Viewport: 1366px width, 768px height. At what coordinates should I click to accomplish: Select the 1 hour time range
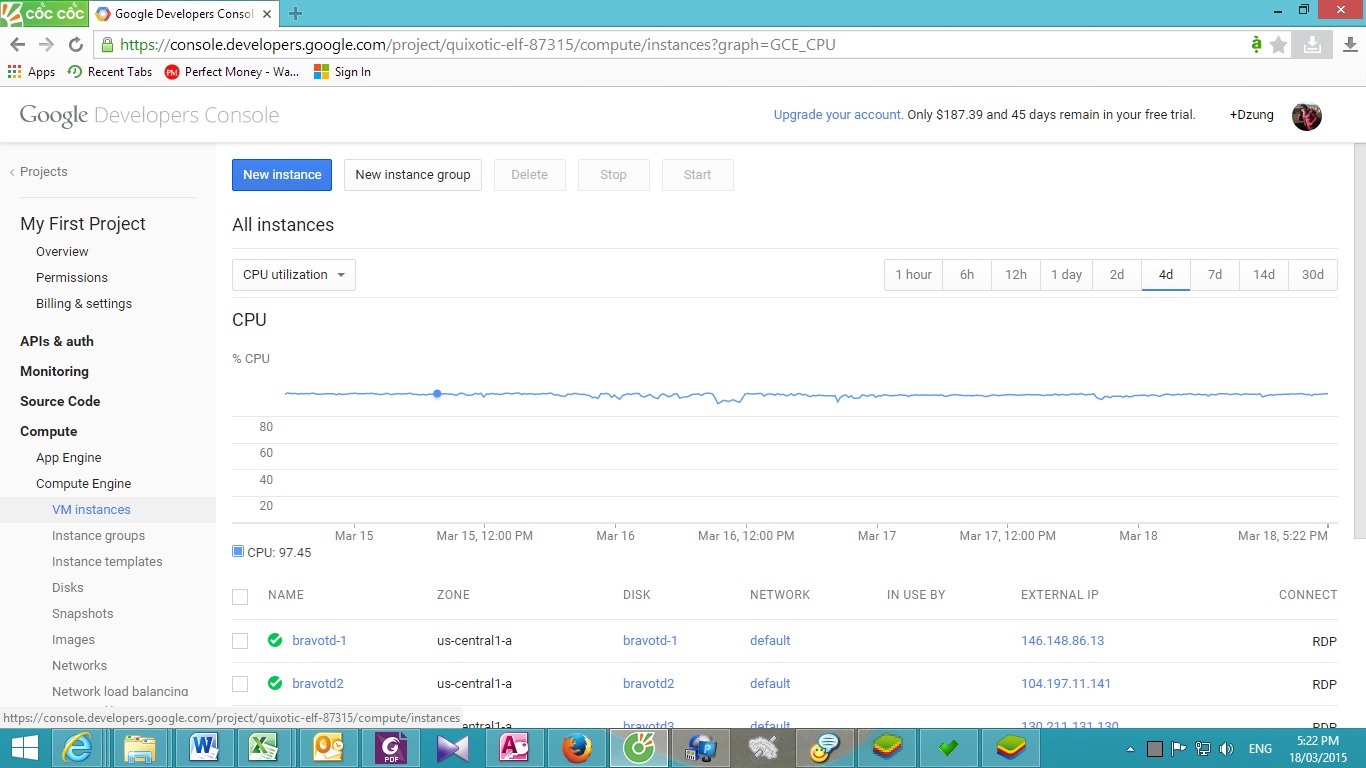pyautogui.click(x=913, y=275)
